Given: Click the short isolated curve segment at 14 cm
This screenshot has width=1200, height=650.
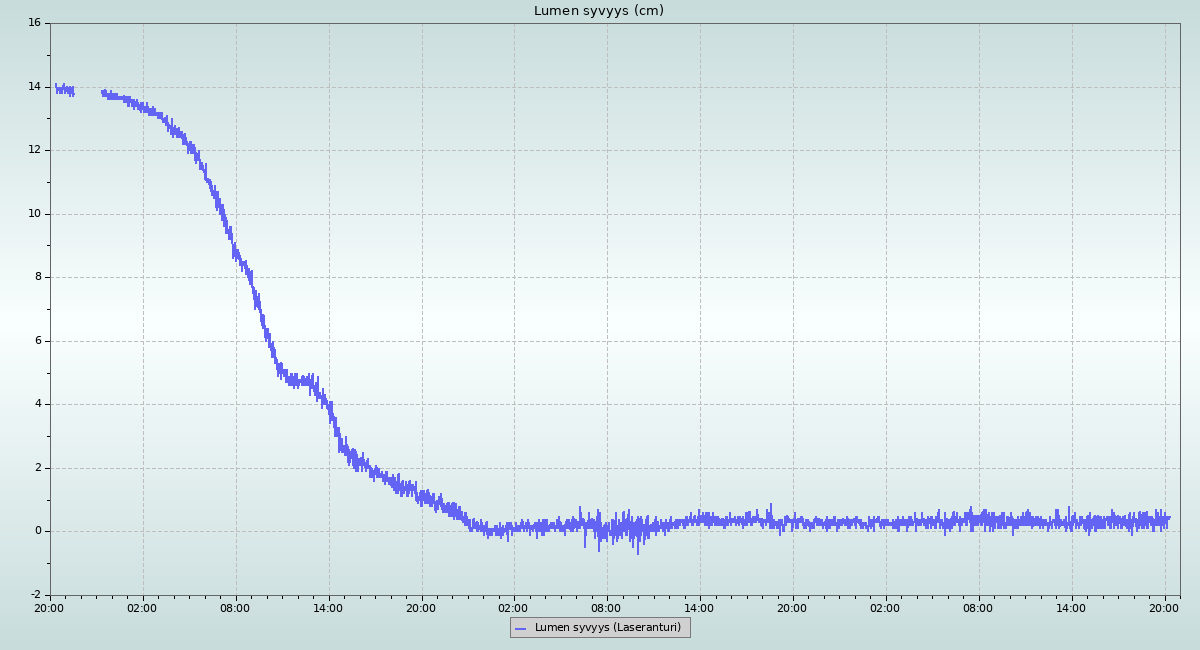Looking at the screenshot, I should (65, 90).
